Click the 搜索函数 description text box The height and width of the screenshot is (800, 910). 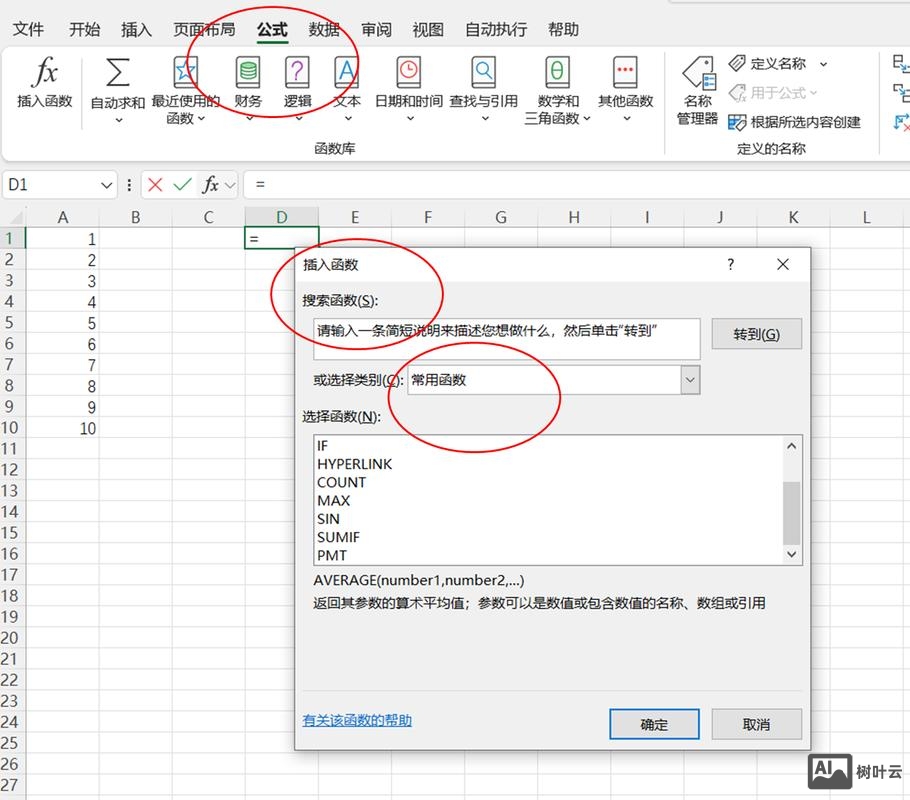(x=506, y=339)
